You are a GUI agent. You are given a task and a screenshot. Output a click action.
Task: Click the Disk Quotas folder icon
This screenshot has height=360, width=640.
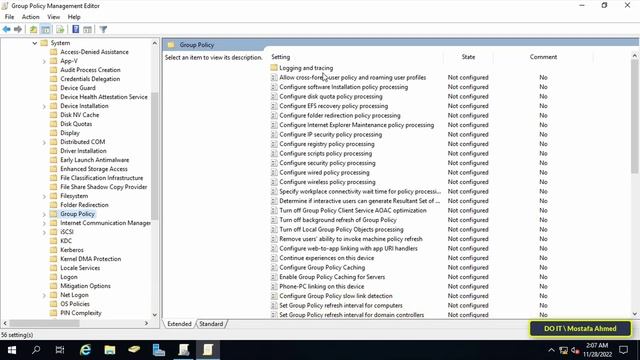point(53,124)
